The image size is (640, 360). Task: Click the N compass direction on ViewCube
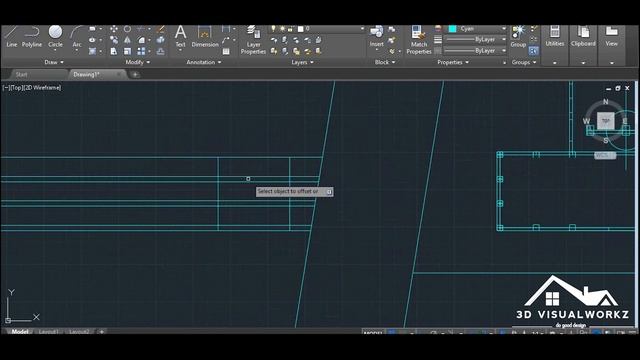606,101
